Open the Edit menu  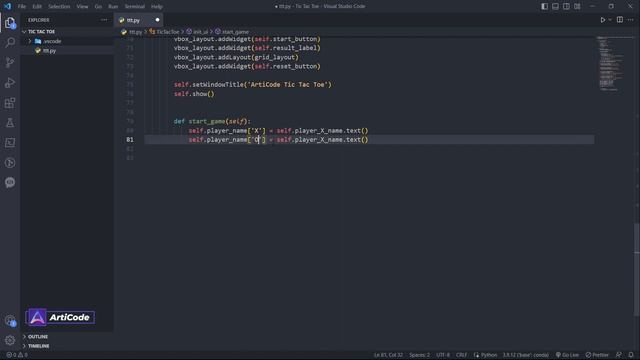click(37, 7)
